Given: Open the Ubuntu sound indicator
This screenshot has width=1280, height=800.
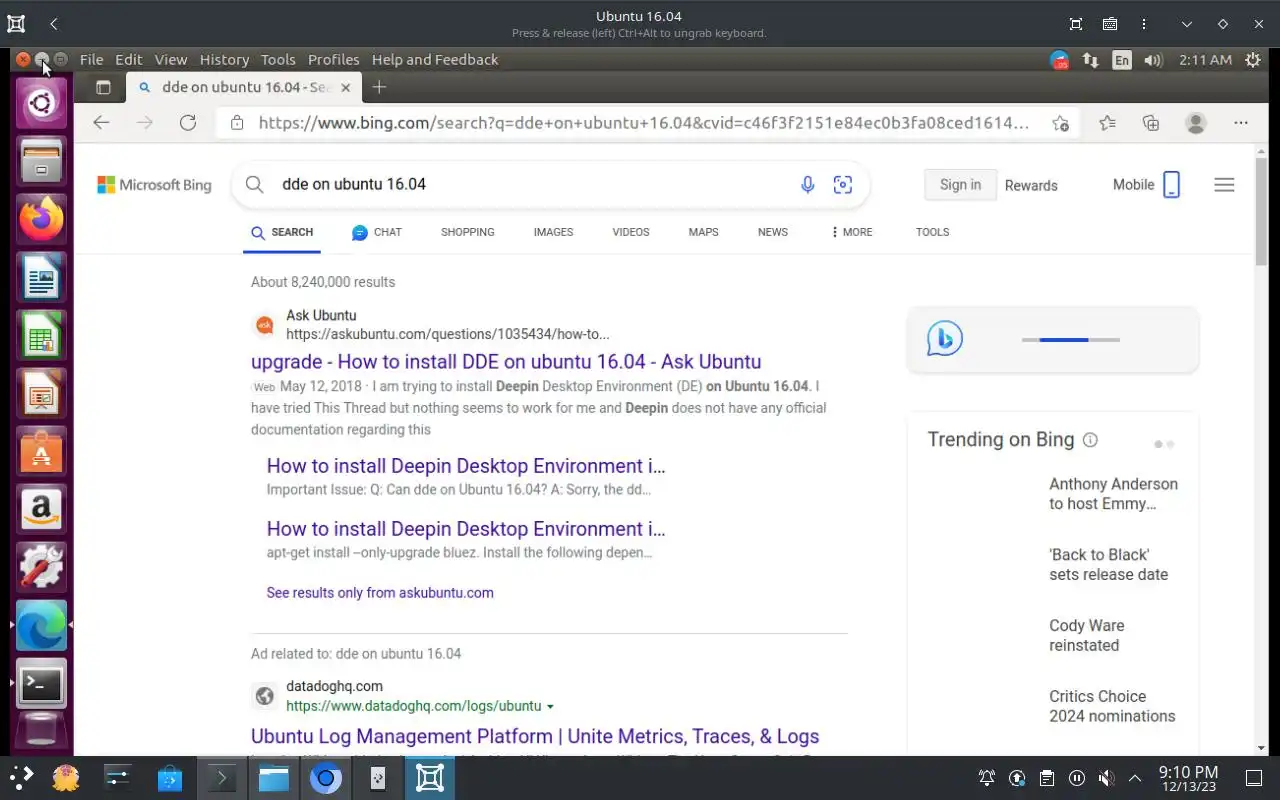Looking at the screenshot, I should tap(1153, 60).
